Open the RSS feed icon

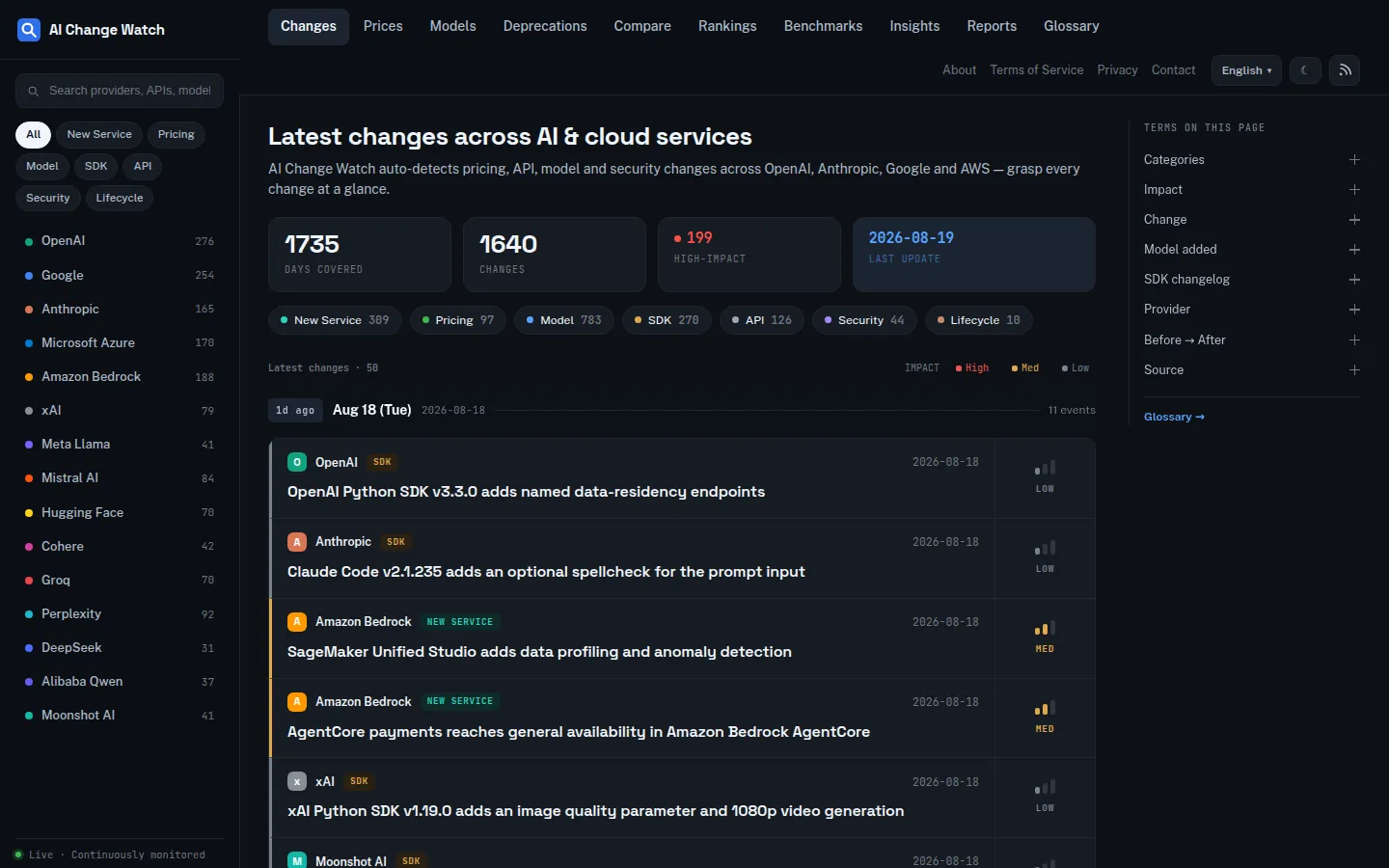pos(1345,70)
